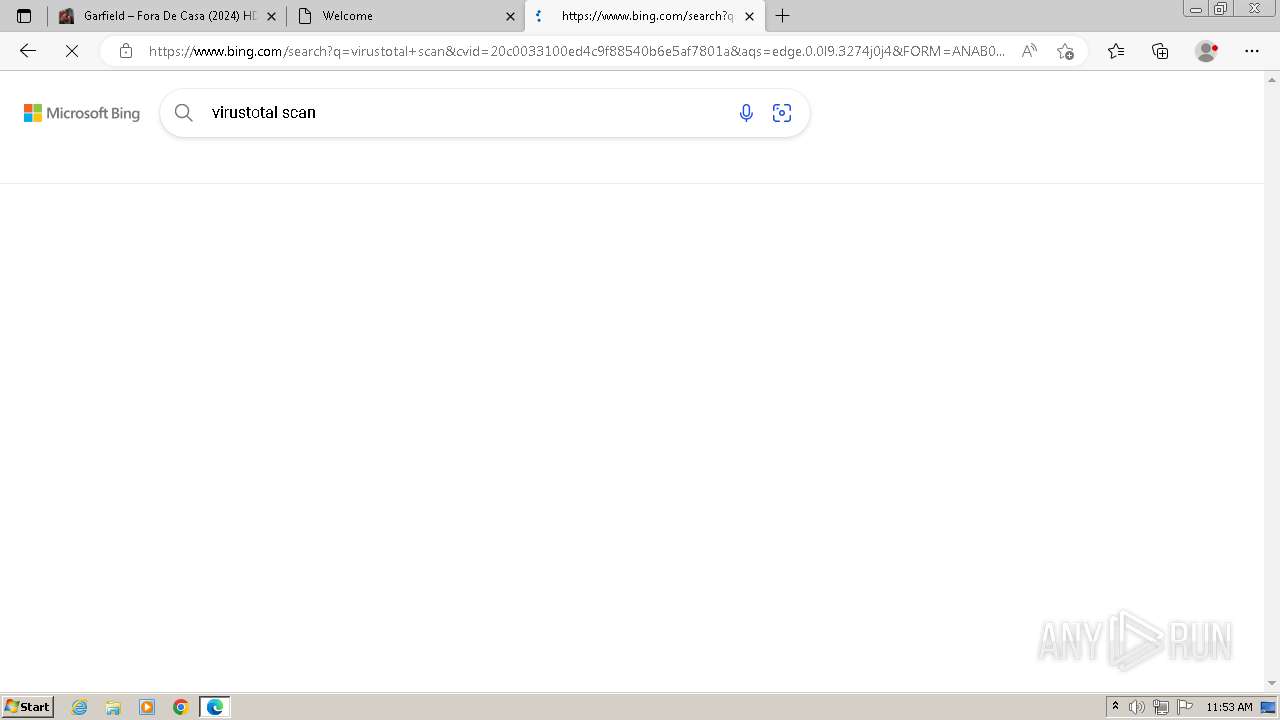Screen dimensions: 1280x720
Task: Search using voice microphone icon
Action: point(746,113)
